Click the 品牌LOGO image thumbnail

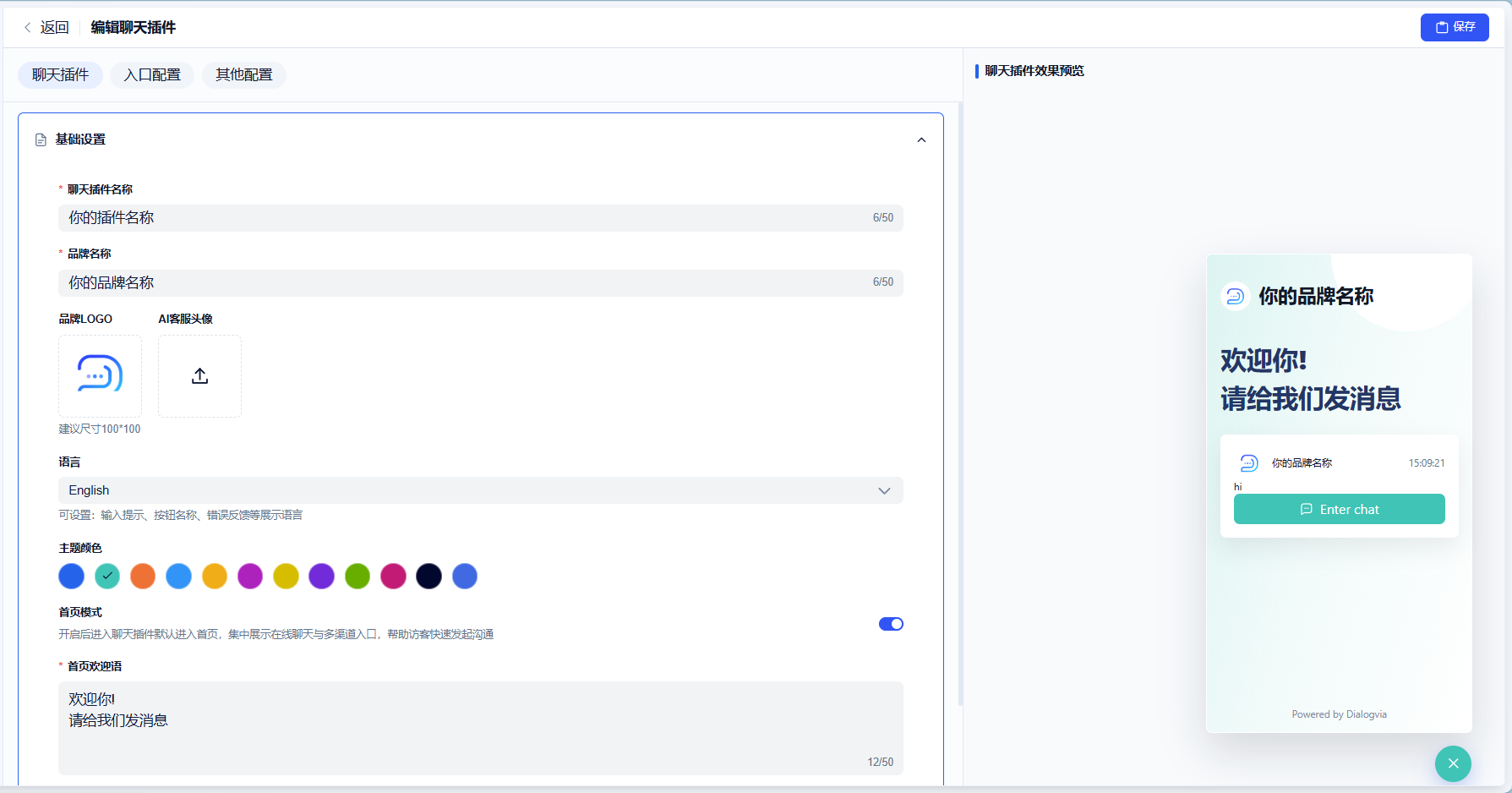(x=100, y=375)
